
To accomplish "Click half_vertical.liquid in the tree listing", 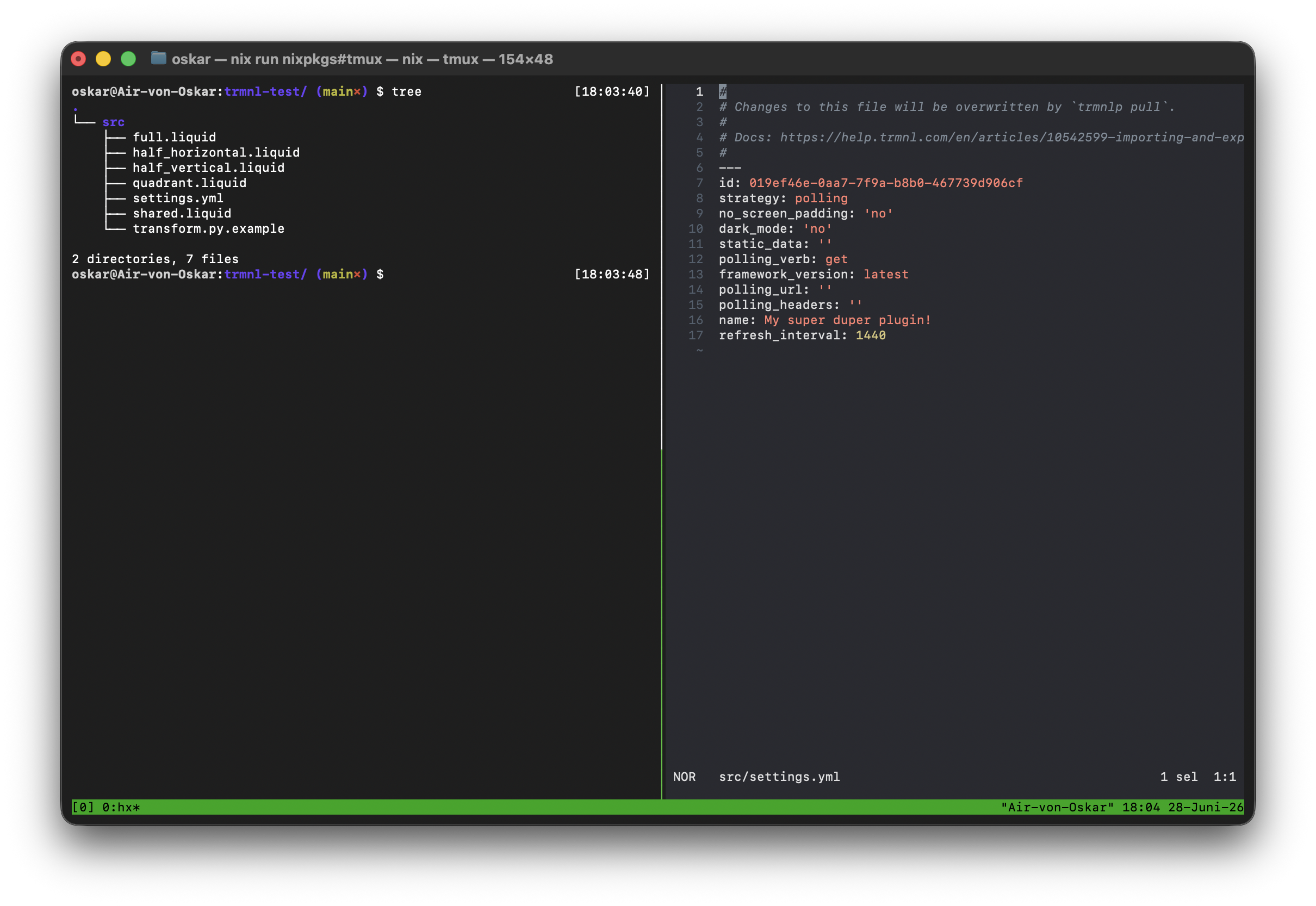I will coord(208,168).
